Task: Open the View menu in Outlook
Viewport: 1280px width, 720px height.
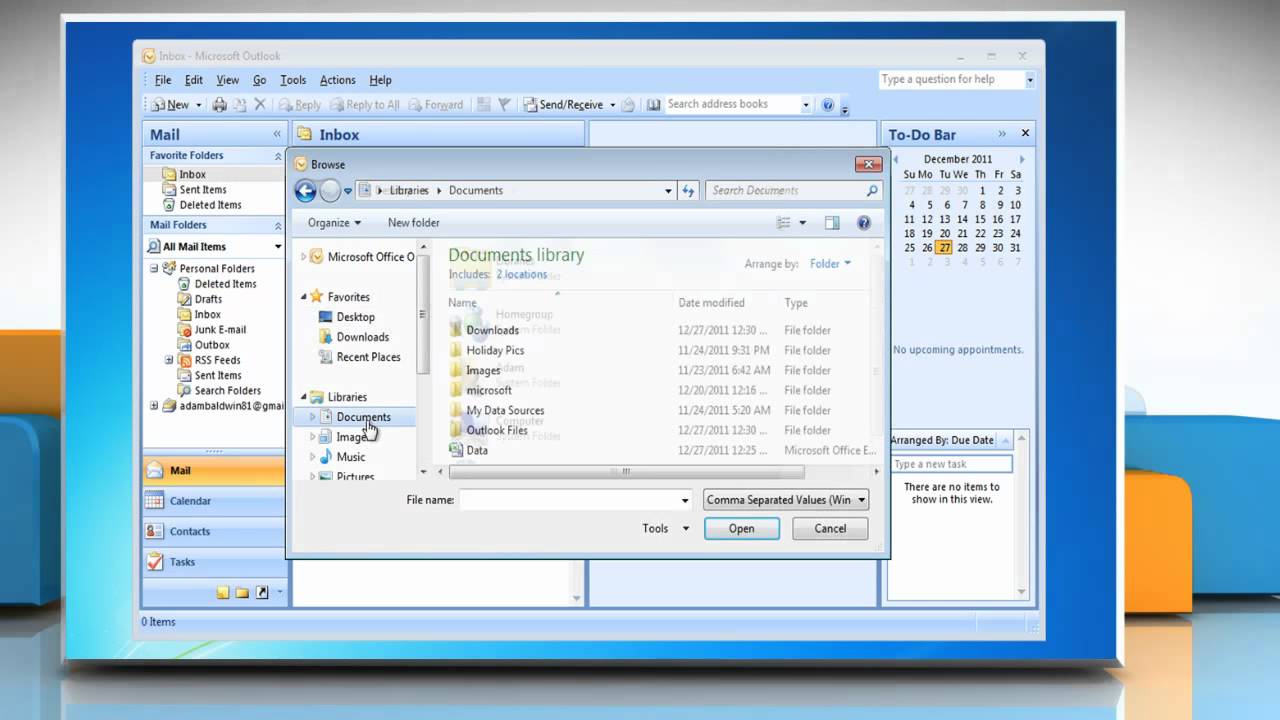Action: click(228, 80)
